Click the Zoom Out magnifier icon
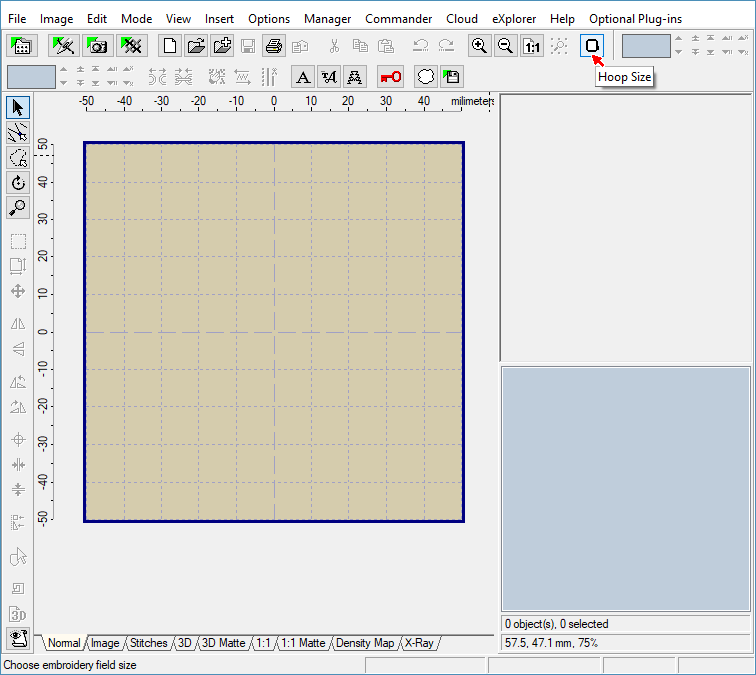The height and width of the screenshot is (675, 756). click(x=506, y=46)
